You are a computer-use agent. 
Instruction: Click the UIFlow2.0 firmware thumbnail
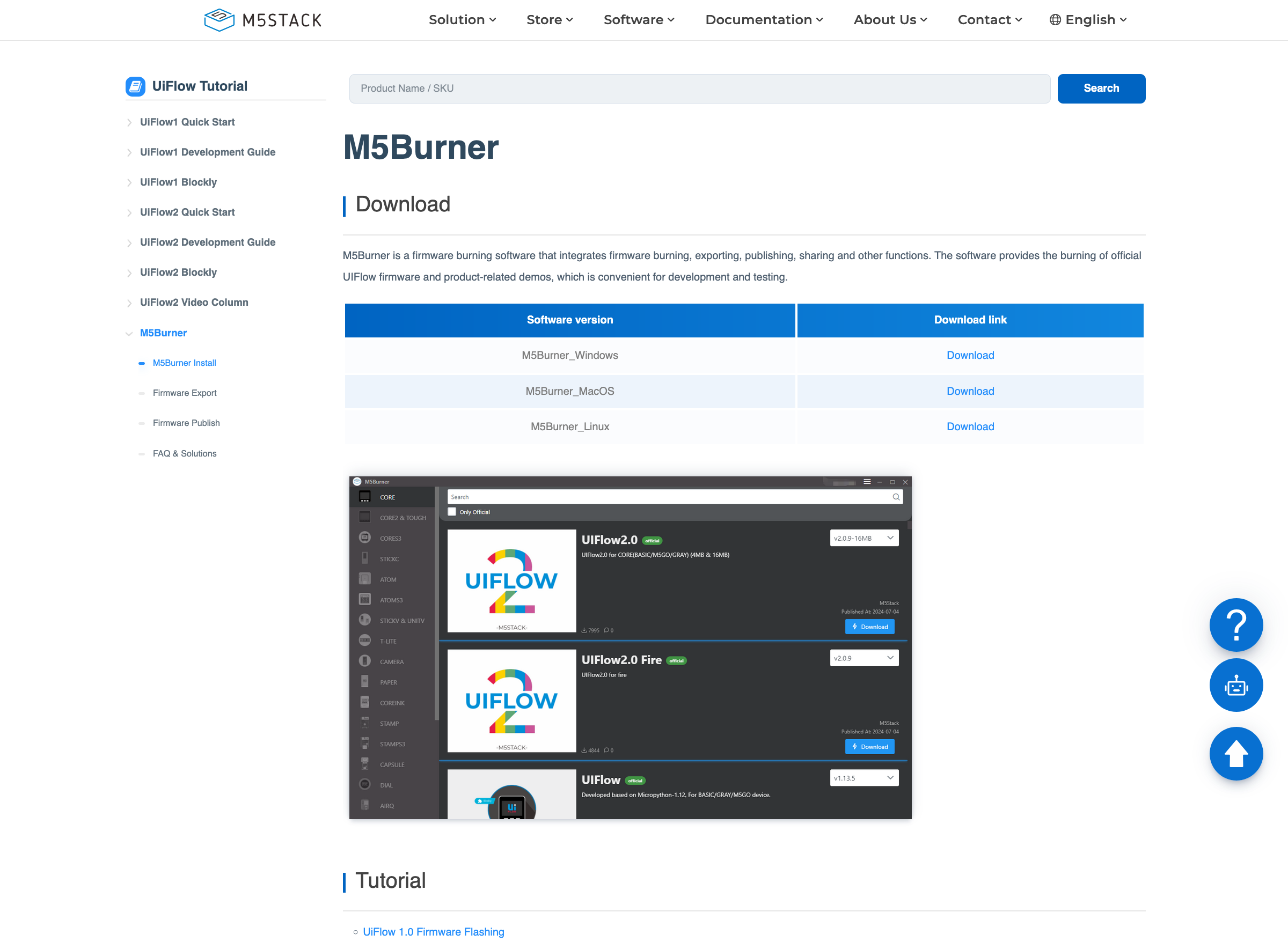(x=511, y=580)
